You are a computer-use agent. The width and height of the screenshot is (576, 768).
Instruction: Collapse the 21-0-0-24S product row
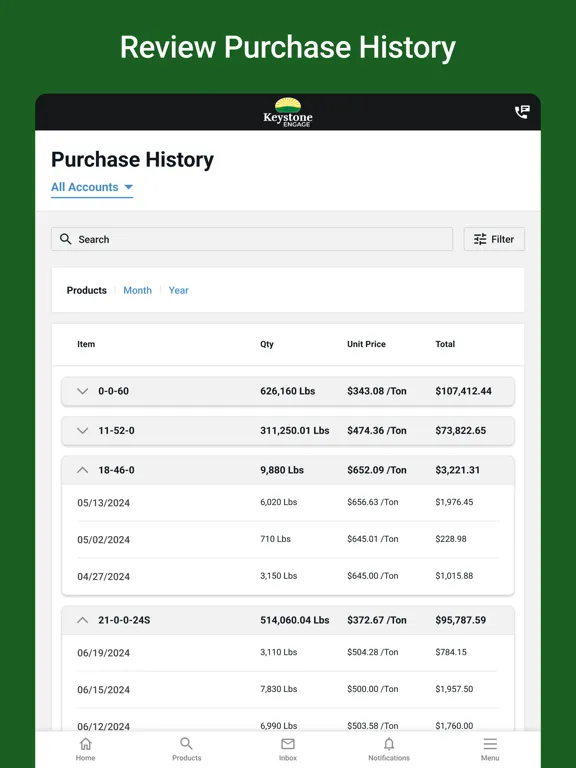click(288, 620)
